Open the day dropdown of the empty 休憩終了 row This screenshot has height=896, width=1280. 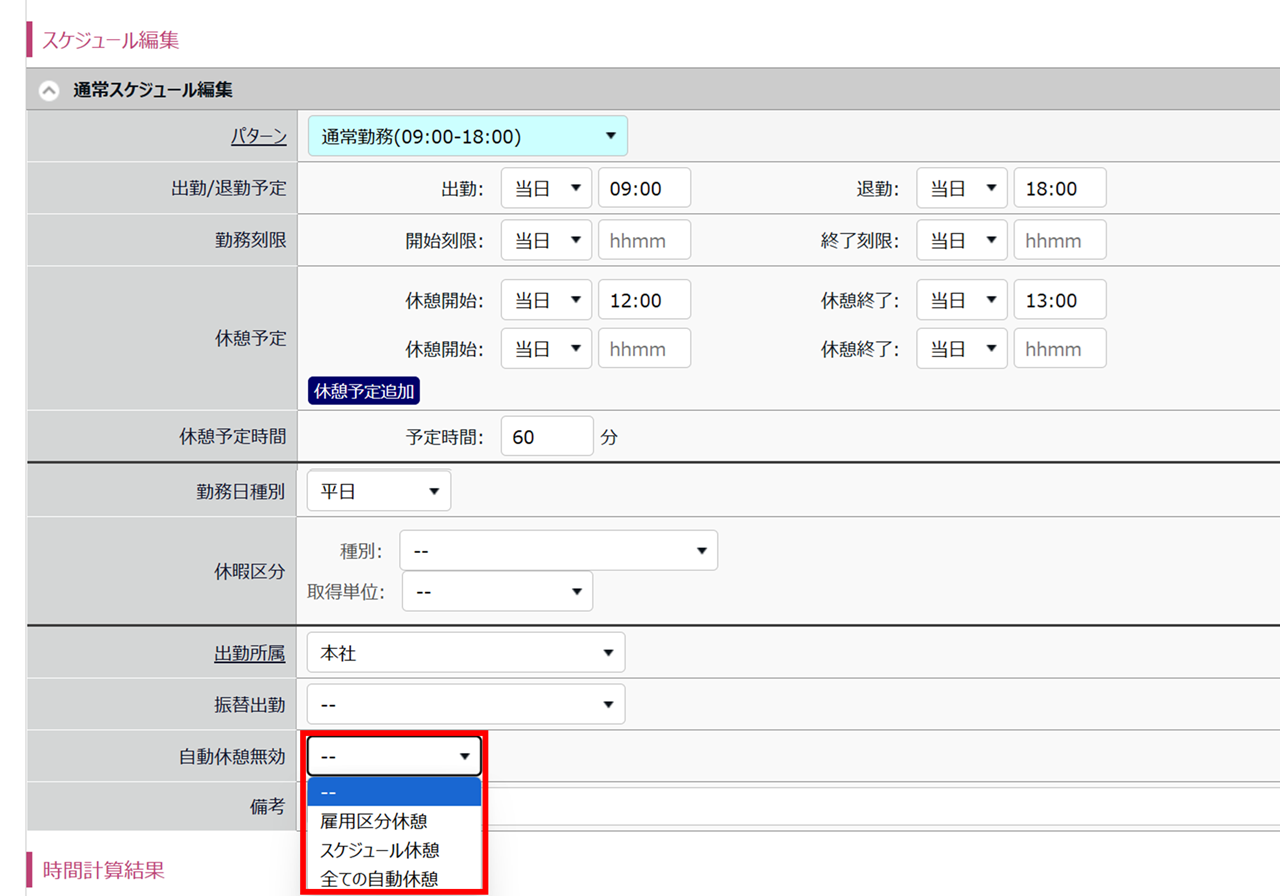(962, 348)
